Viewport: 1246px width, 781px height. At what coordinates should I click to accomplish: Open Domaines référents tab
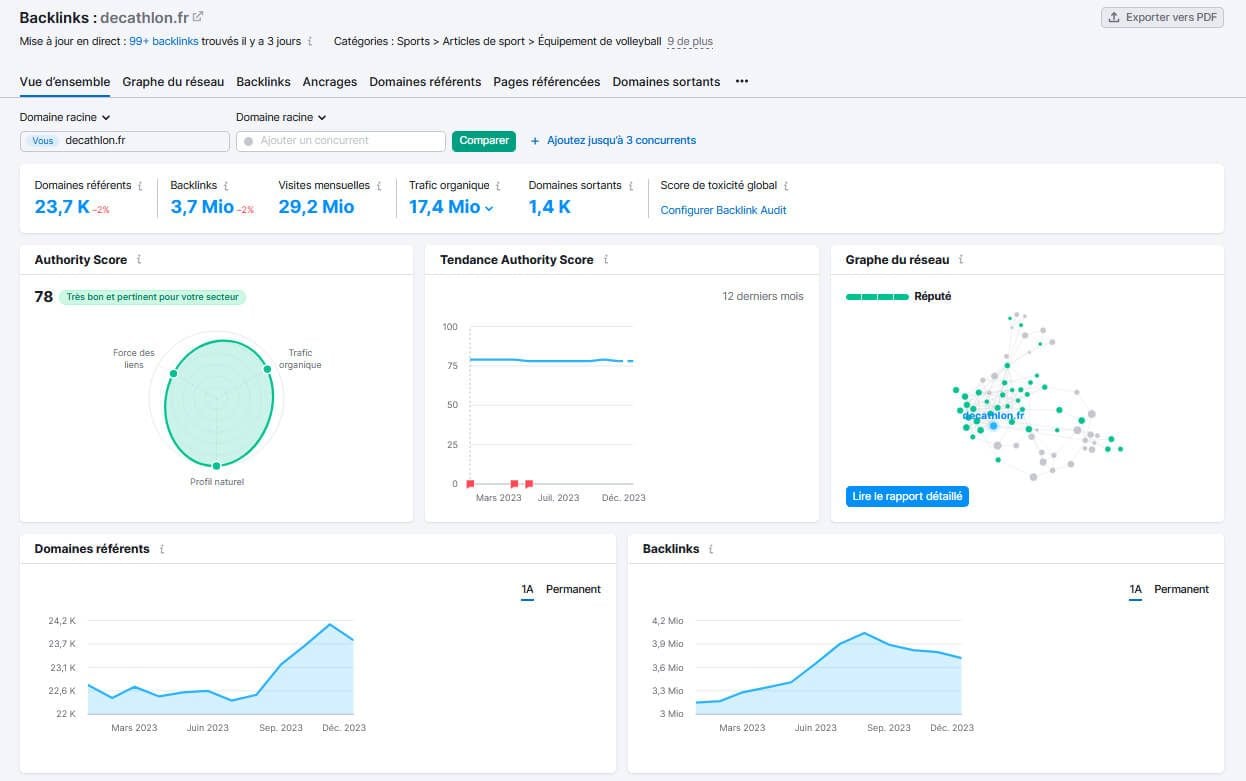425,82
